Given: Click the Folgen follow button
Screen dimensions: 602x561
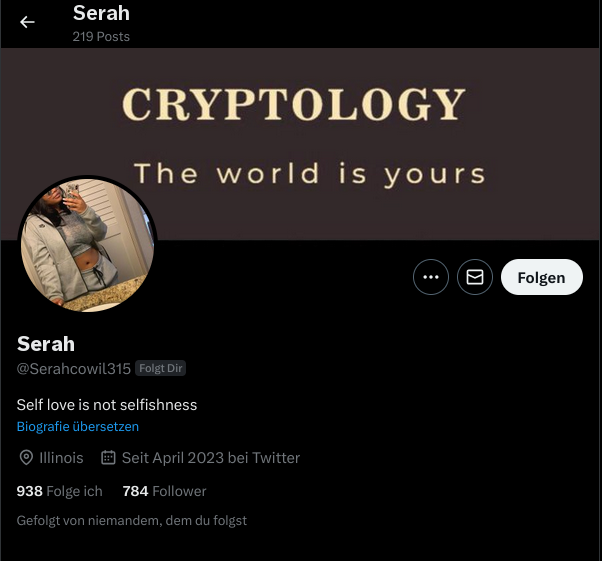Looking at the screenshot, I should pyautogui.click(x=542, y=277).
